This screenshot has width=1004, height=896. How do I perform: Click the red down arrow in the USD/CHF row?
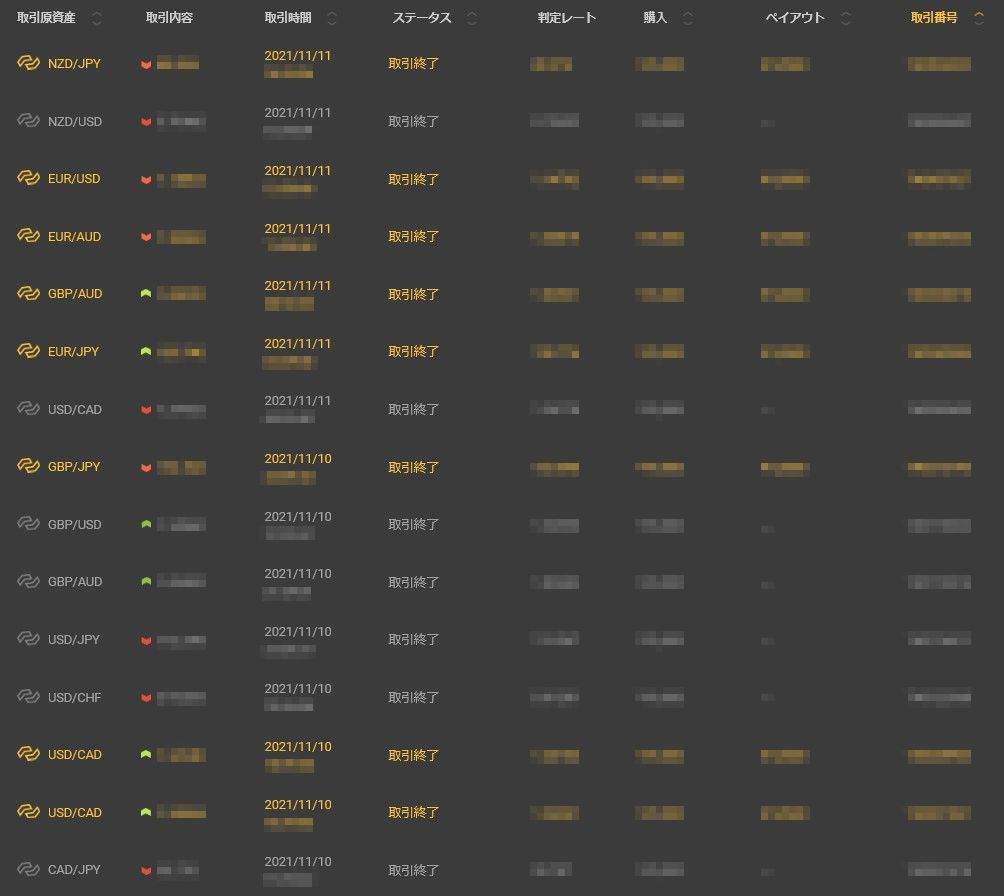pos(146,698)
